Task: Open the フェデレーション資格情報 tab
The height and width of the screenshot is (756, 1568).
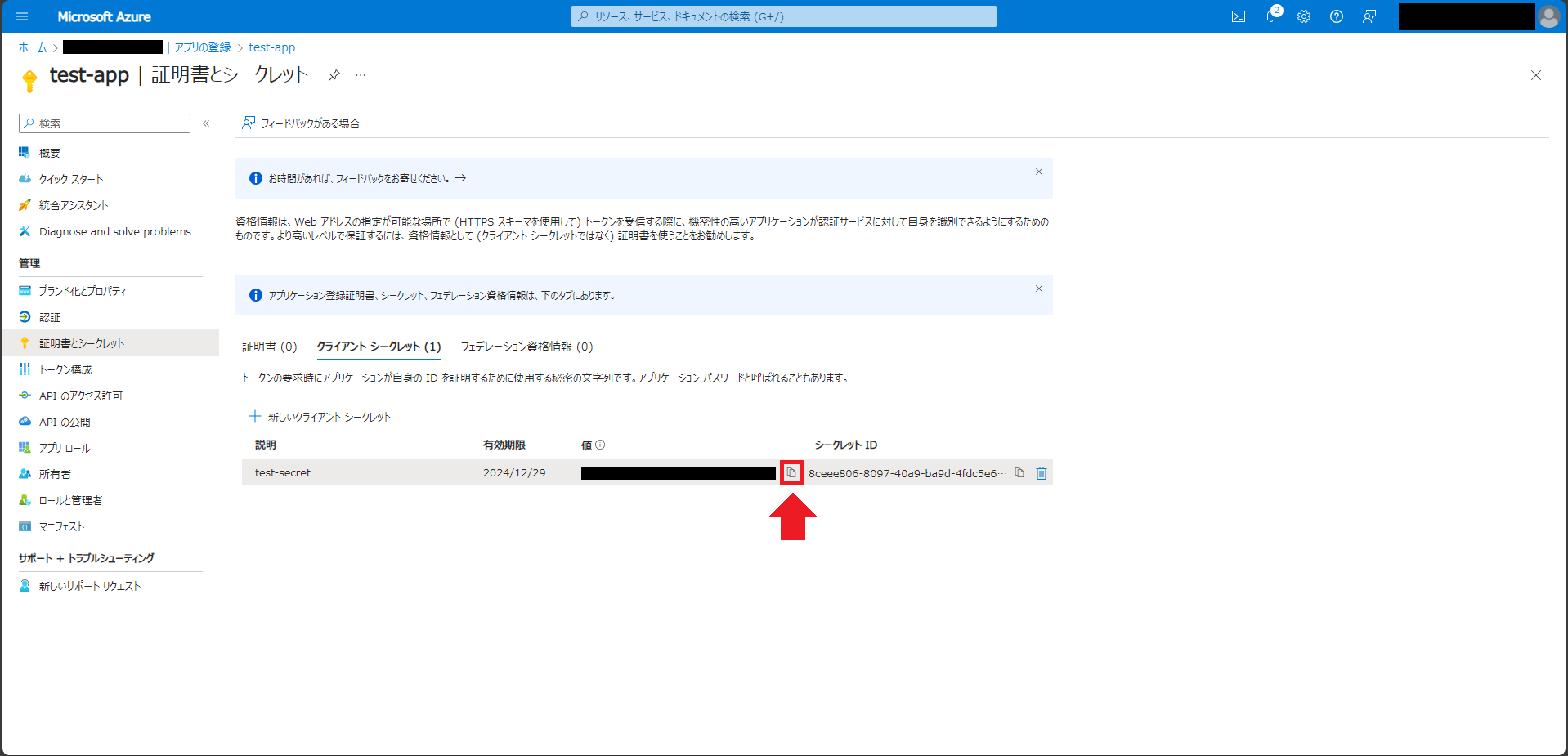Action: 527,347
